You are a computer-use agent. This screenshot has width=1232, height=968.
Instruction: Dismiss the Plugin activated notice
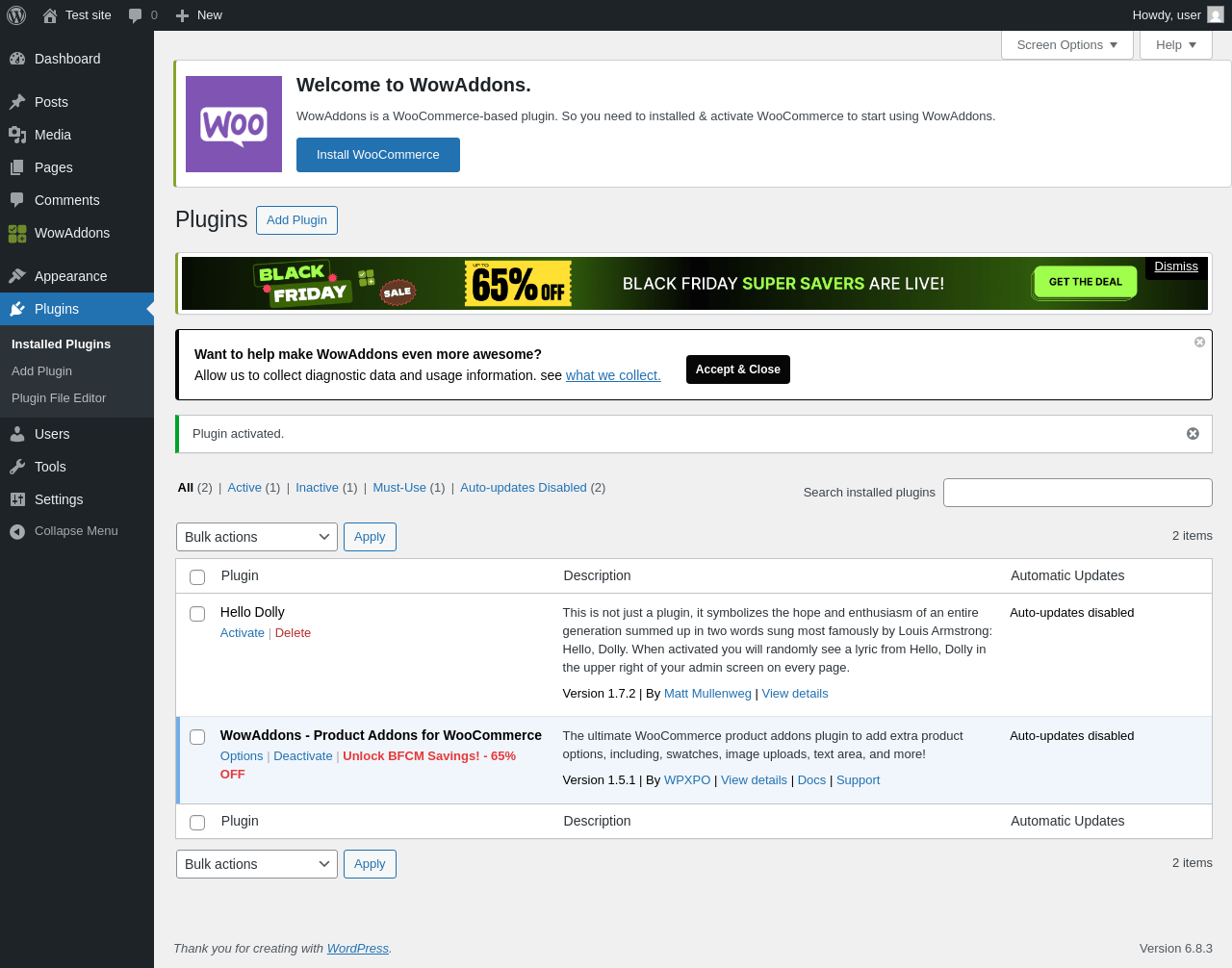coord(1193,434)
